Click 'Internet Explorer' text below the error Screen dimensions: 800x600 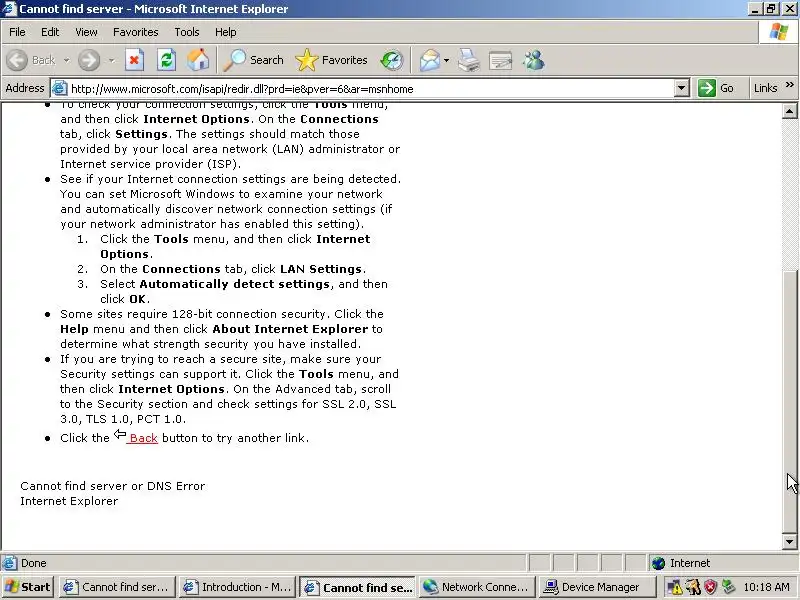69,501
